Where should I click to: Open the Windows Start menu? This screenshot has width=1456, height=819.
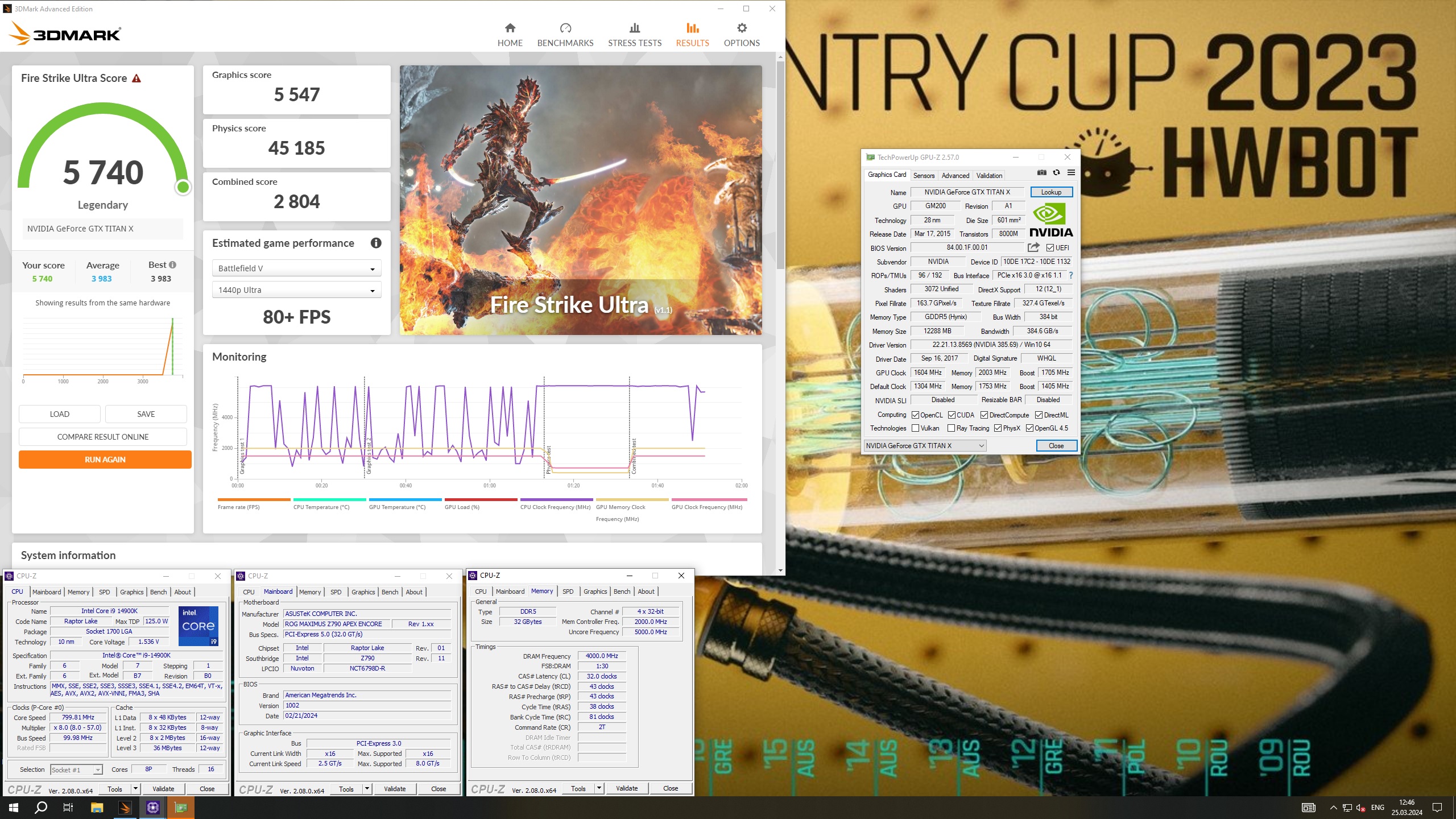point(14,808)
